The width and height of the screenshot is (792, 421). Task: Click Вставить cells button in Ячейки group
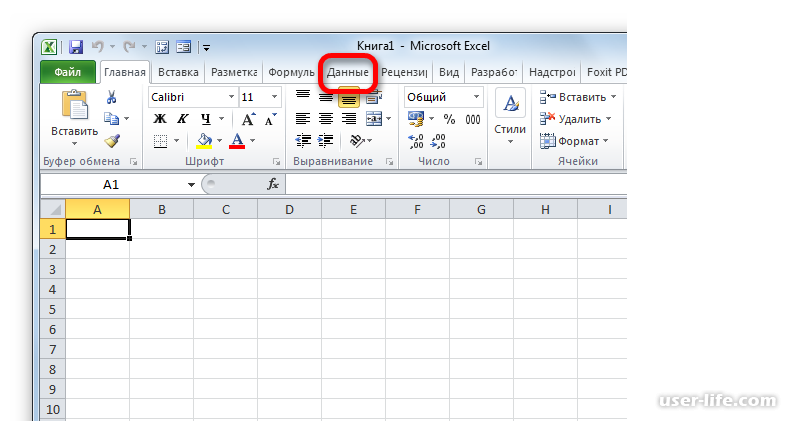pos(578,97)
